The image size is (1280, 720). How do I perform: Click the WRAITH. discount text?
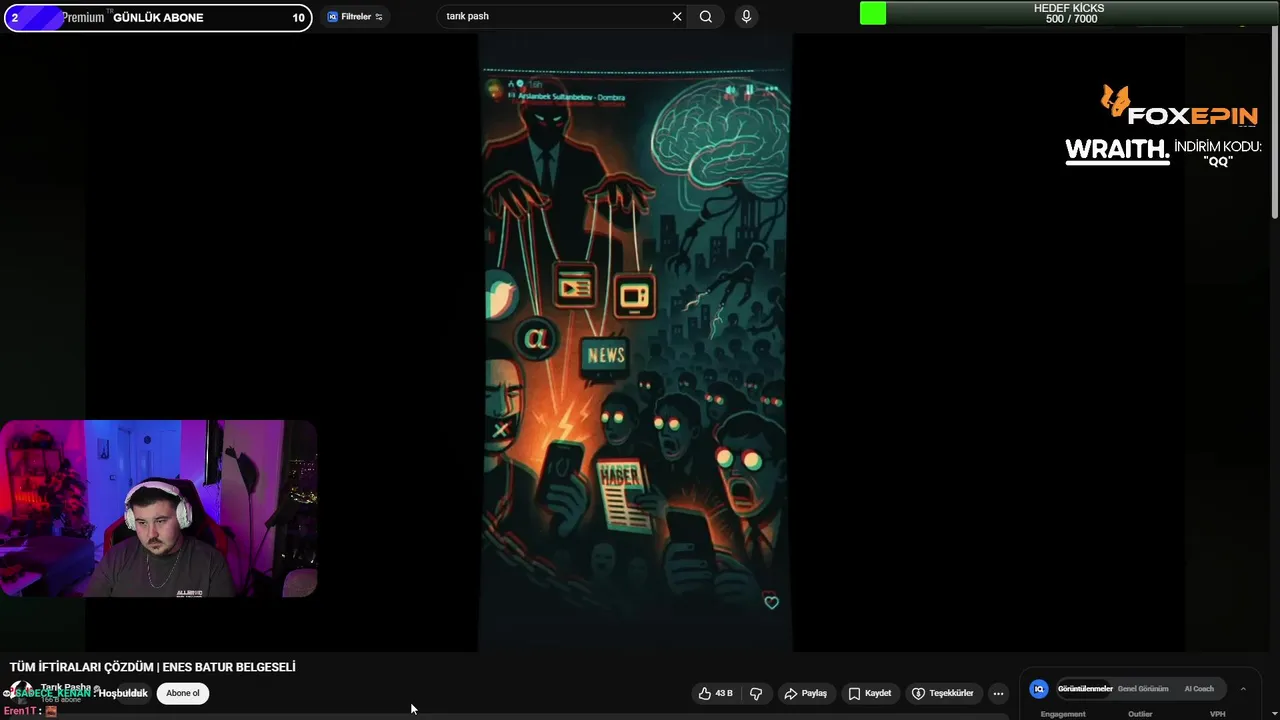tap(1117, 151)
